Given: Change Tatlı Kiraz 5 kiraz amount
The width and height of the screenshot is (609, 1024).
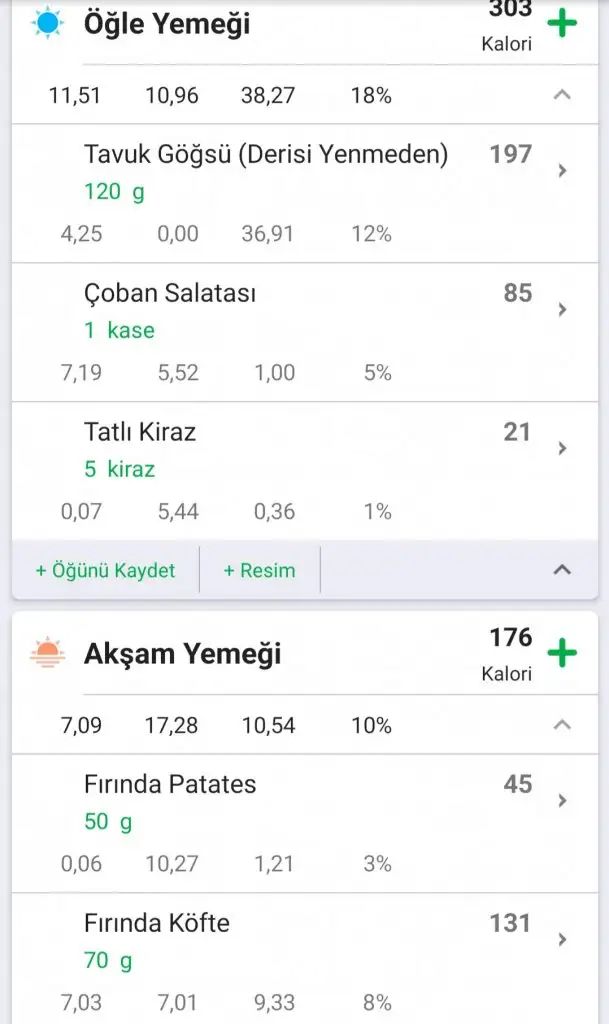Looking at the screenshot, I should click(x=119, y=469).
